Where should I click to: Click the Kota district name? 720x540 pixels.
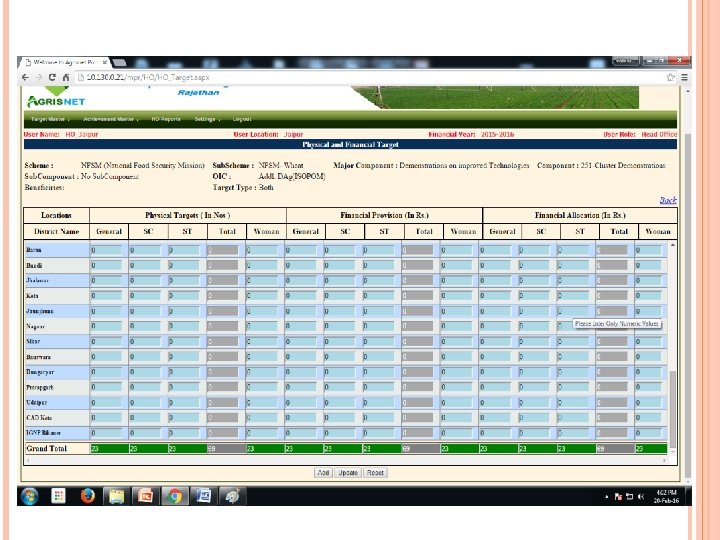[x=32, y=296]
